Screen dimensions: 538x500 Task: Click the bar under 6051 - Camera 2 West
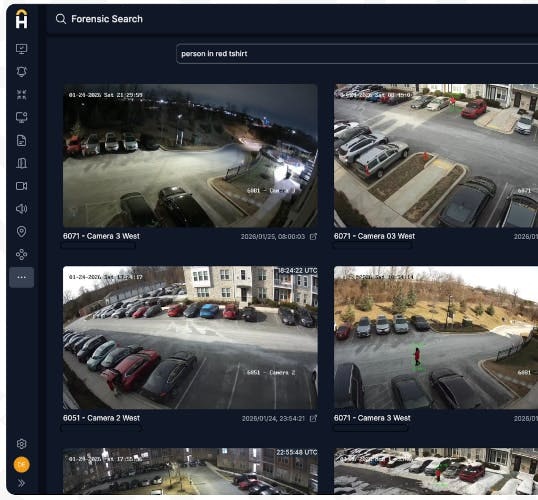101,428
